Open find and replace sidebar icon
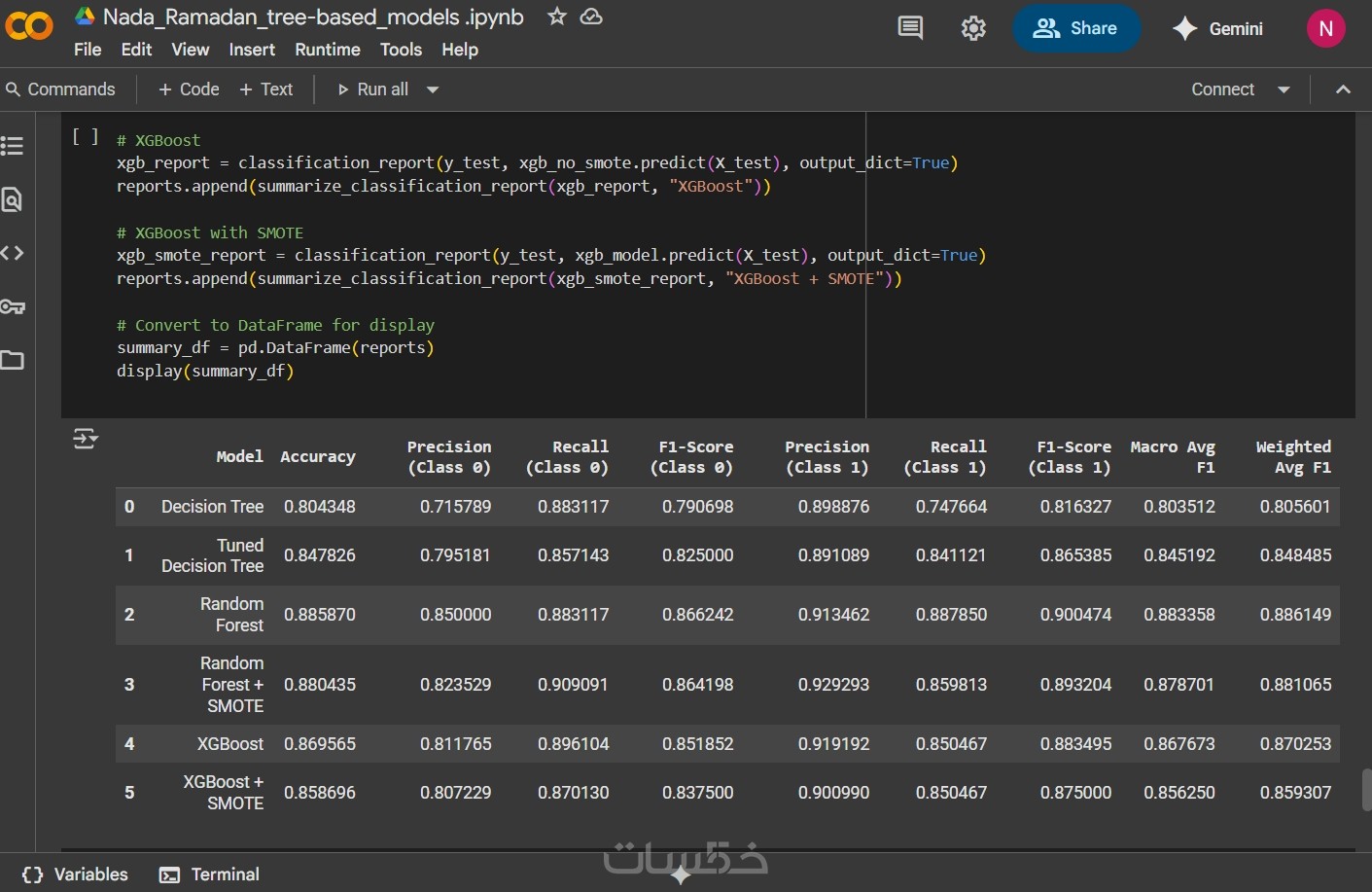Viewport: 1372px width, 892px height. [13, 199]
